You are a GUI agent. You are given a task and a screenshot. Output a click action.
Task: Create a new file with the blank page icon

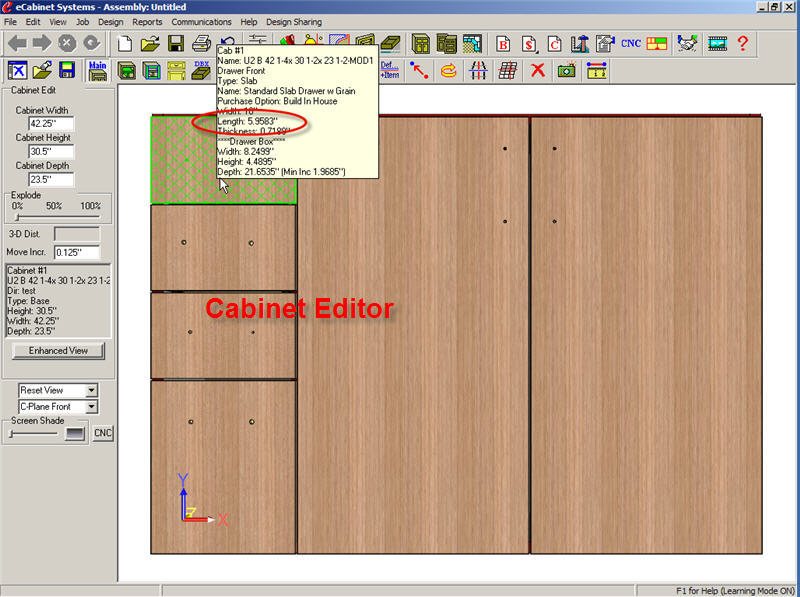click(x=125, y=43)
